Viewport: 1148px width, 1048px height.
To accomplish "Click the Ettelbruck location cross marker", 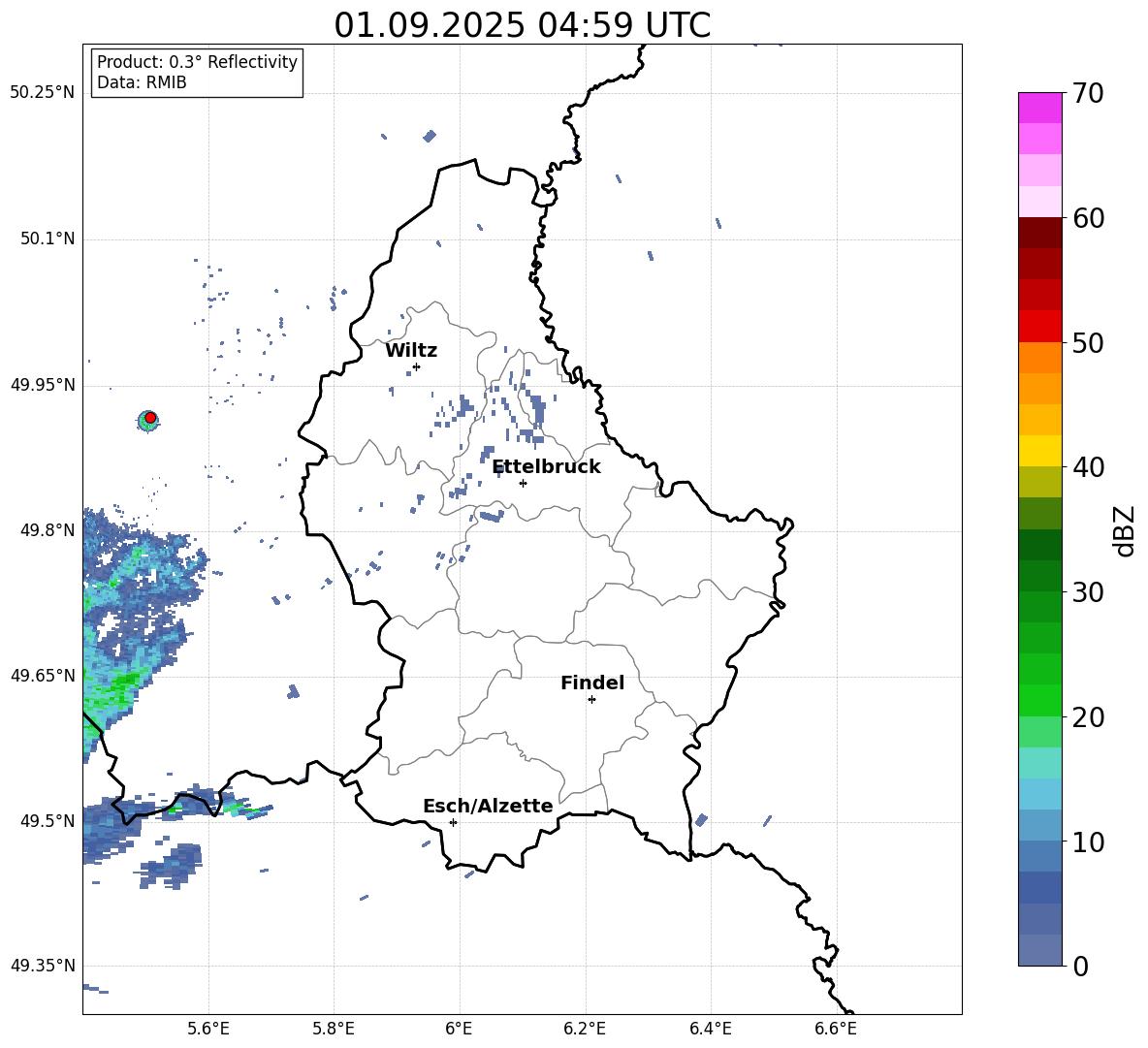I will 523,483.
